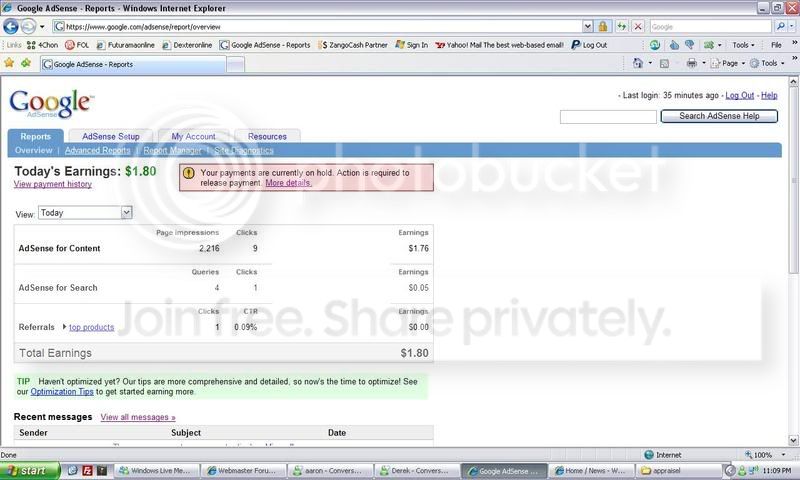The image size is (800, 480).
Task: Click the Google AdSense logo
Action: (51, 104)
